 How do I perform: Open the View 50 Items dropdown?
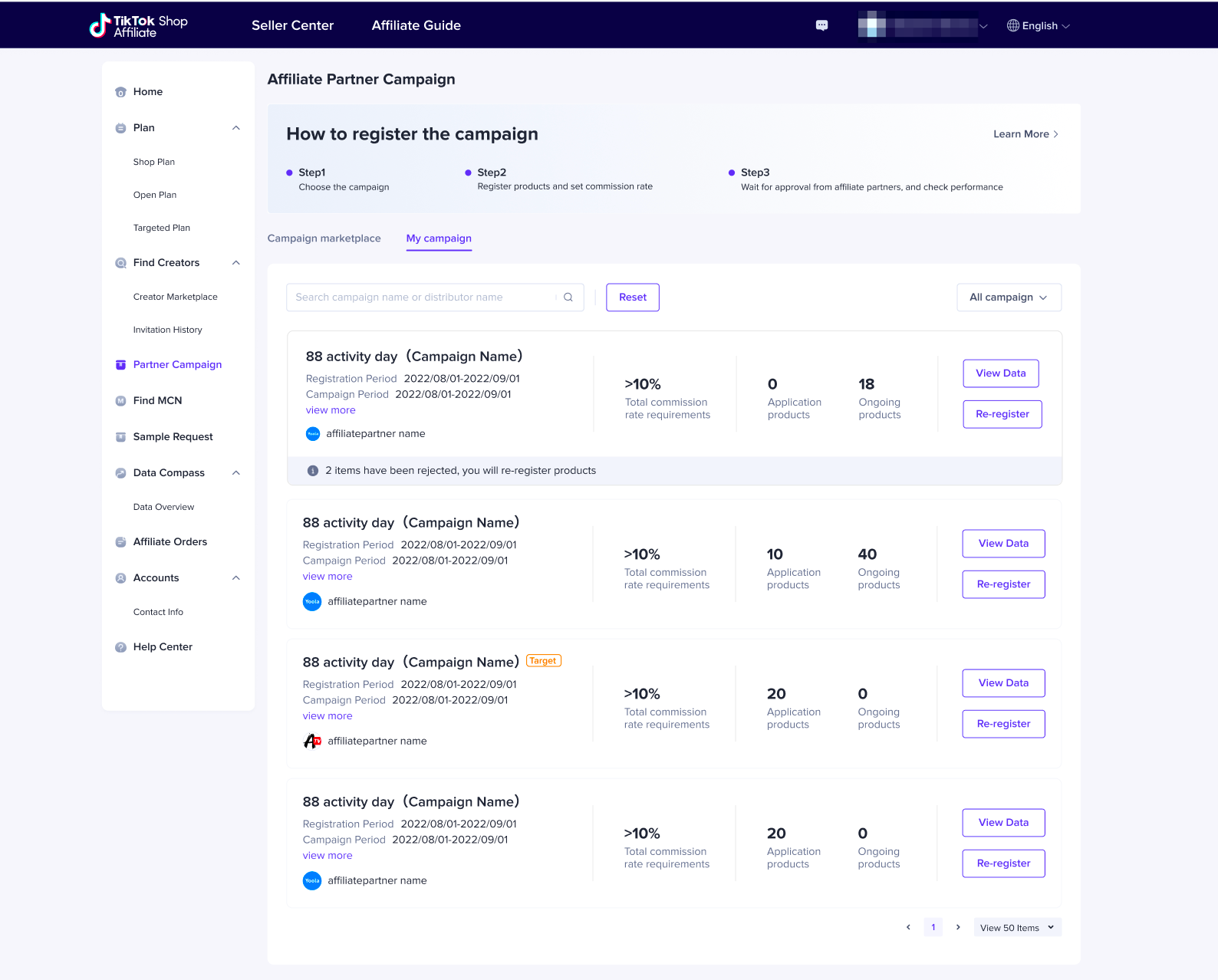pyautogui.click(x=1017, y=928)
